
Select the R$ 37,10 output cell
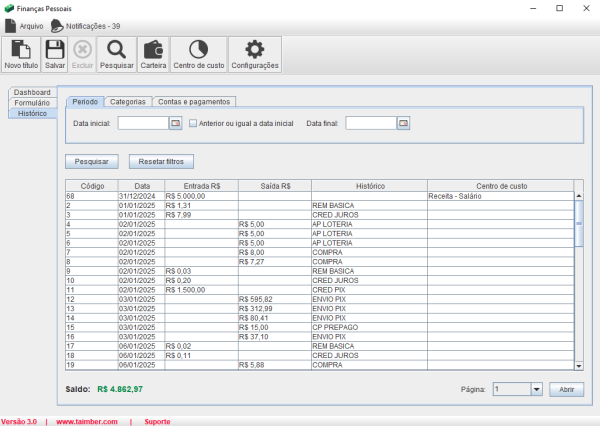tap(275, 337)
